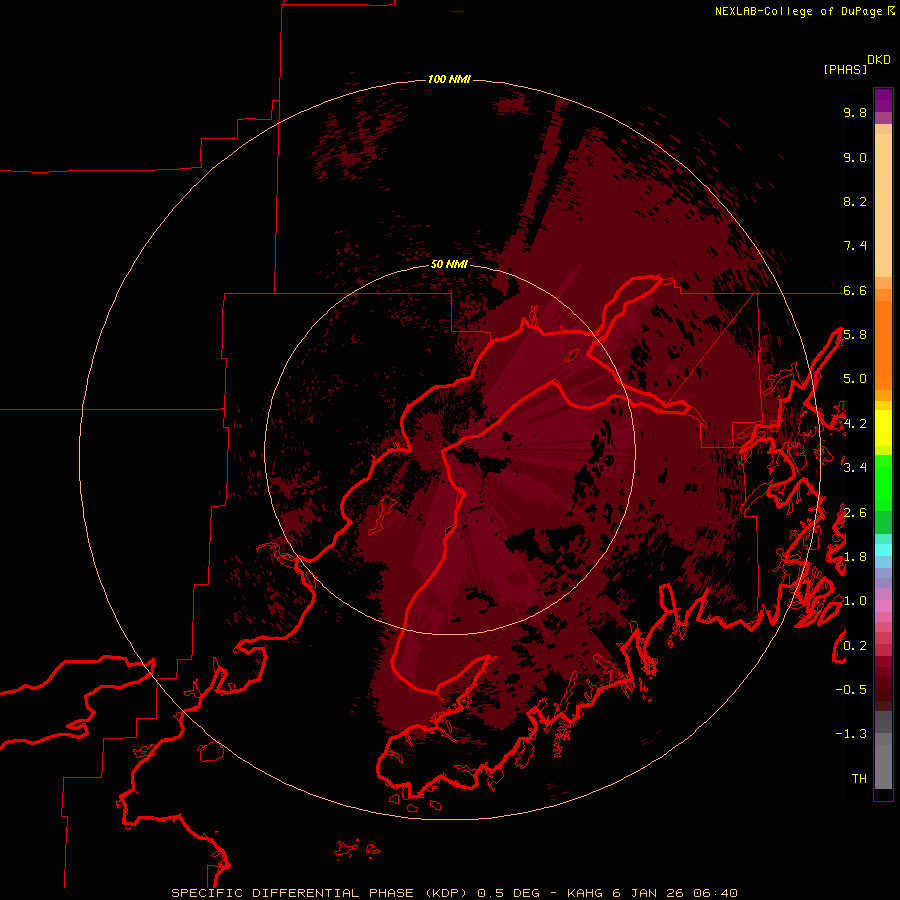Click the -0.5 value on the color scale
Screen dimensions: 900x900
851,690
